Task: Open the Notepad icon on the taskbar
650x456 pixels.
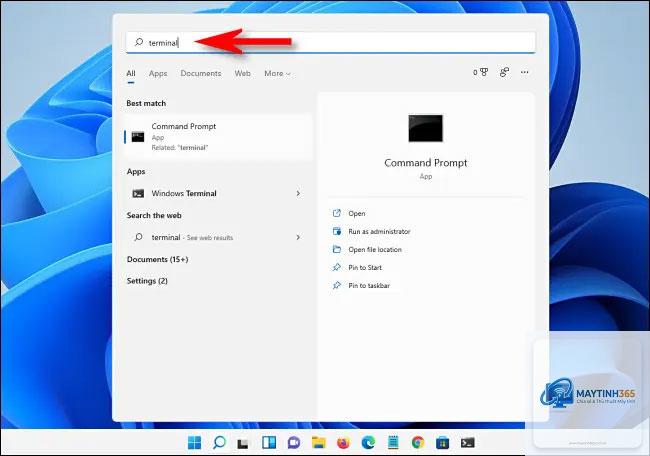Action: pyautogui.click(x=393, y=443)
